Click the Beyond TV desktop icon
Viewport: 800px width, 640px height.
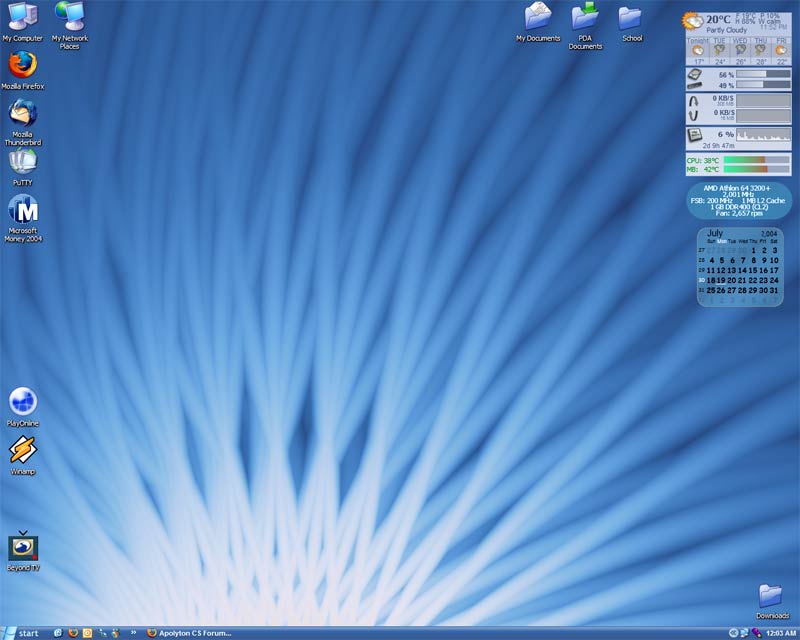pos(22,547)
